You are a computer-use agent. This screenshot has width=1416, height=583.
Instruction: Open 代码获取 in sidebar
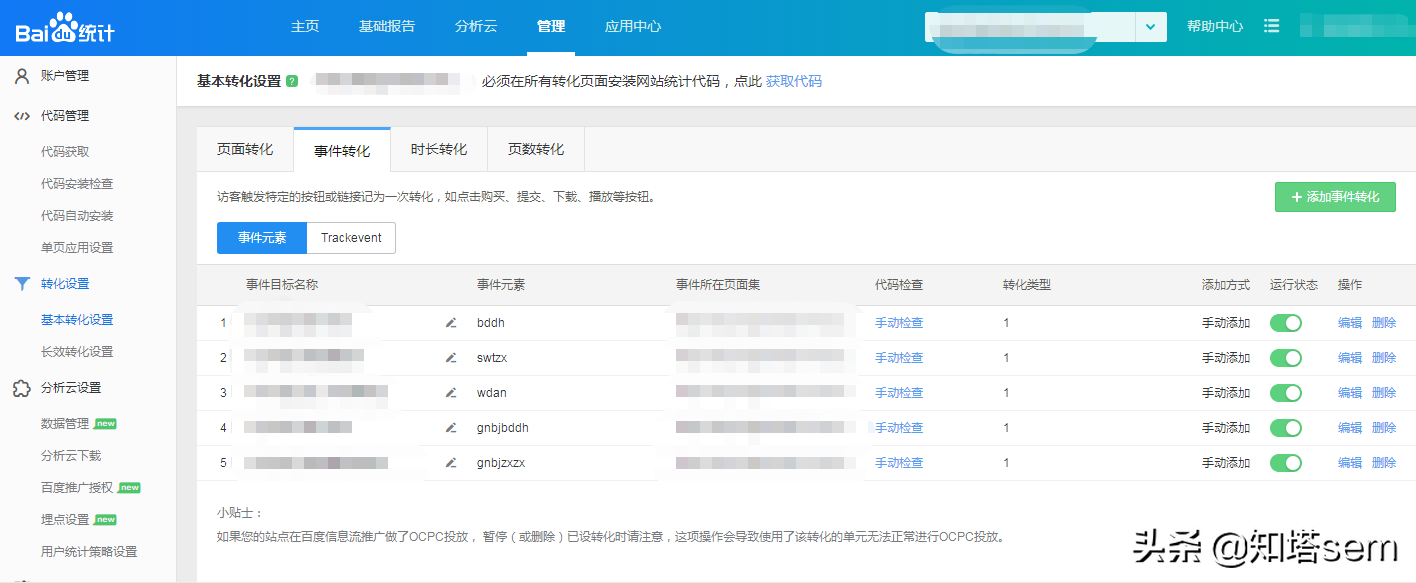65,152
